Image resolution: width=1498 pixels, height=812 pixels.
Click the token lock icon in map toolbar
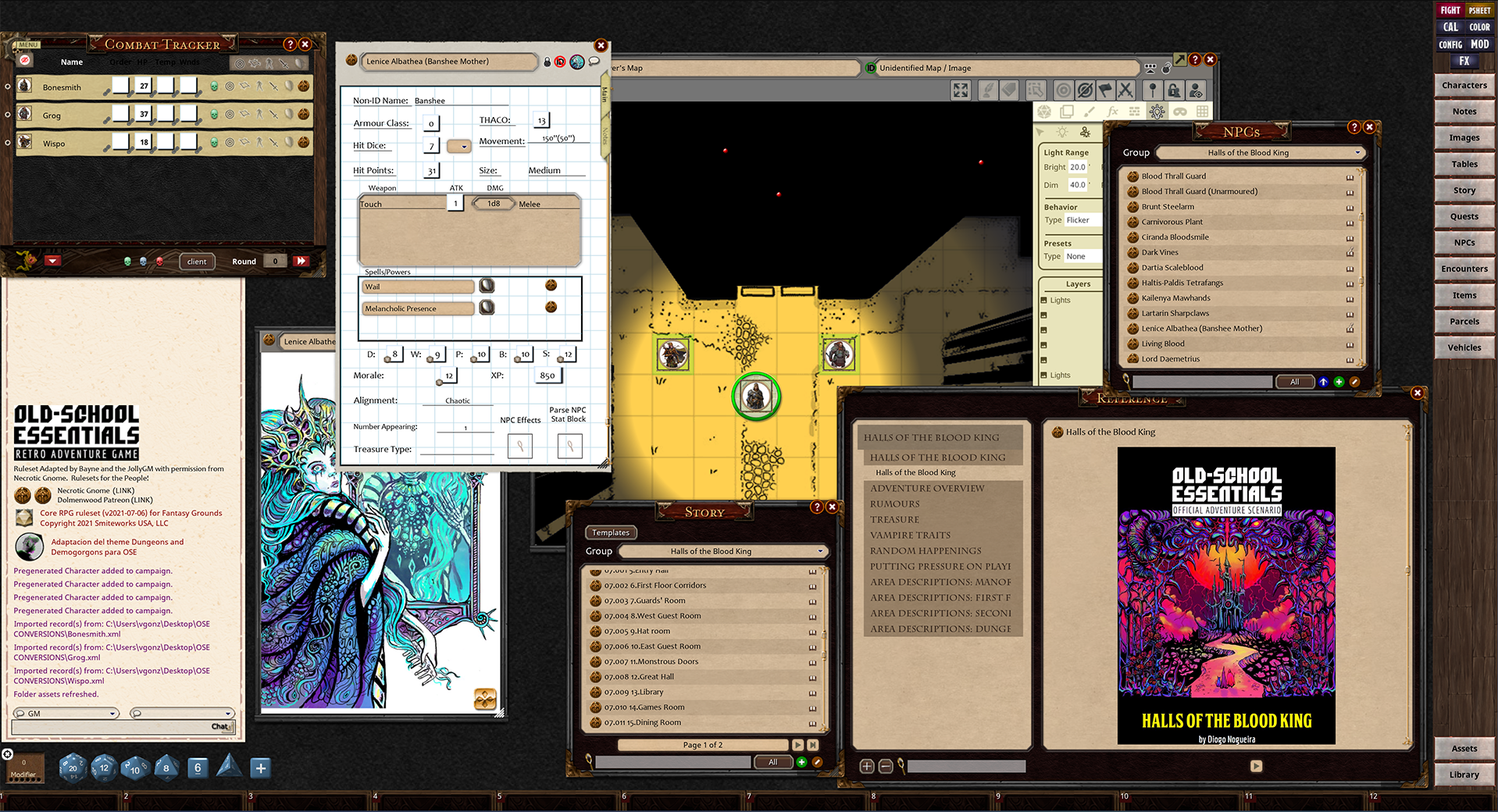pos(1174,91)
